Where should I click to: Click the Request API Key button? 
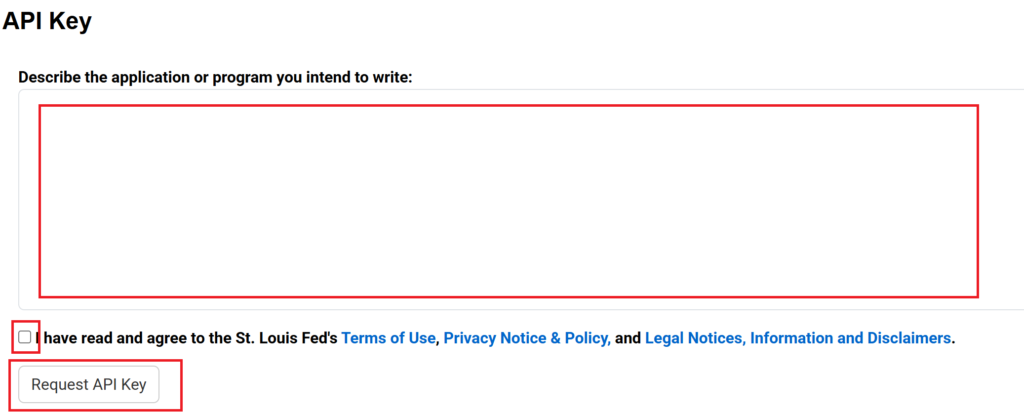[x=89, y=384]
